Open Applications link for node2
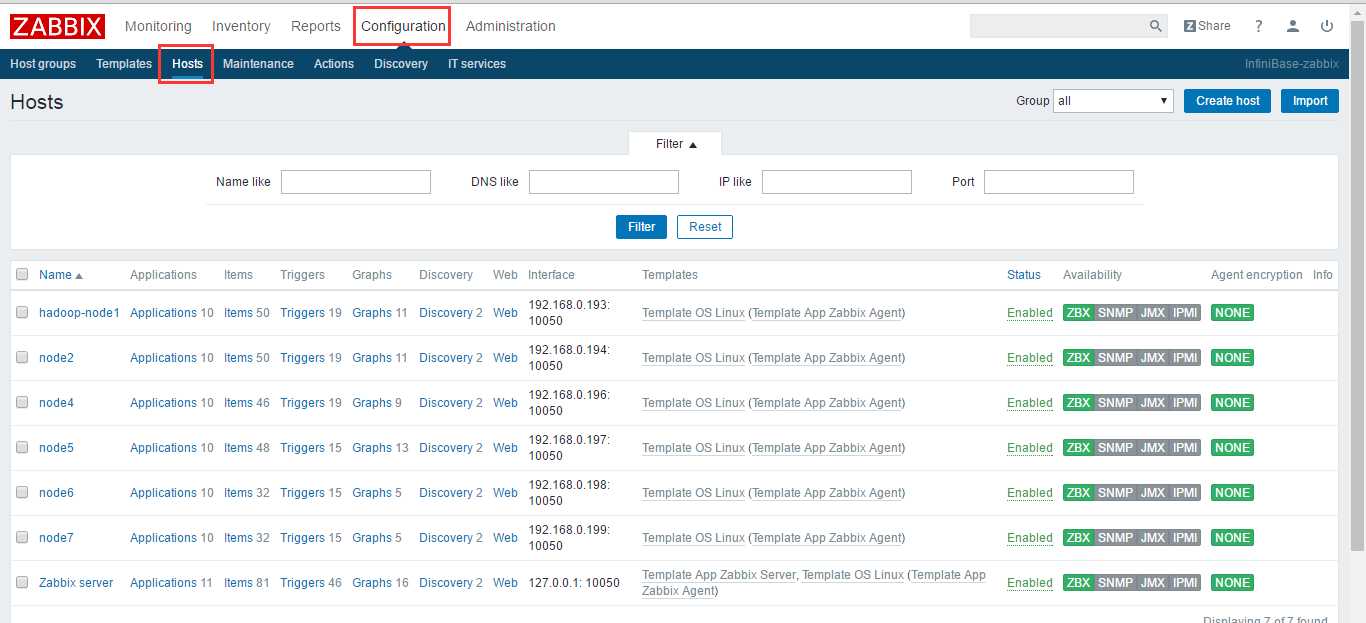The image size is (1366, 623). (163, 358)
